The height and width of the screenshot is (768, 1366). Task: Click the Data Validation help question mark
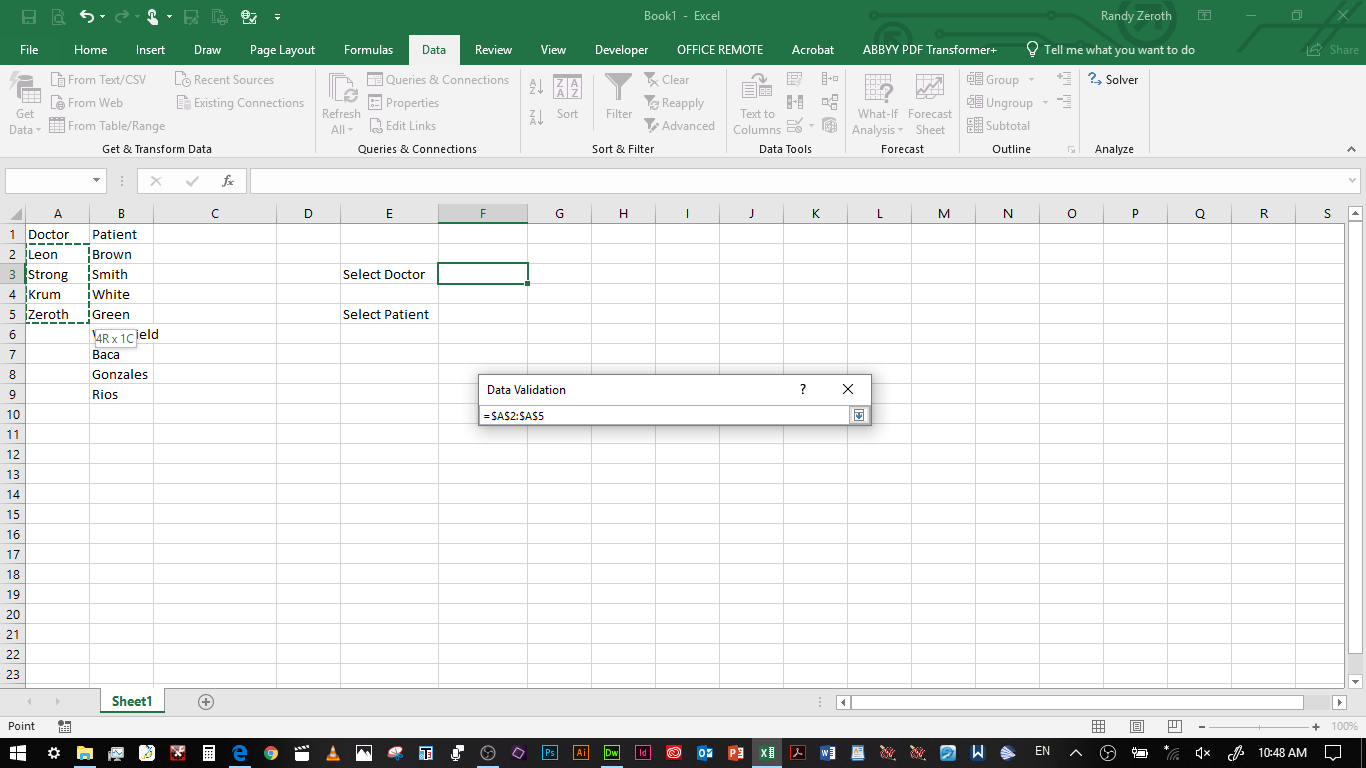click(x=802, y=389)
